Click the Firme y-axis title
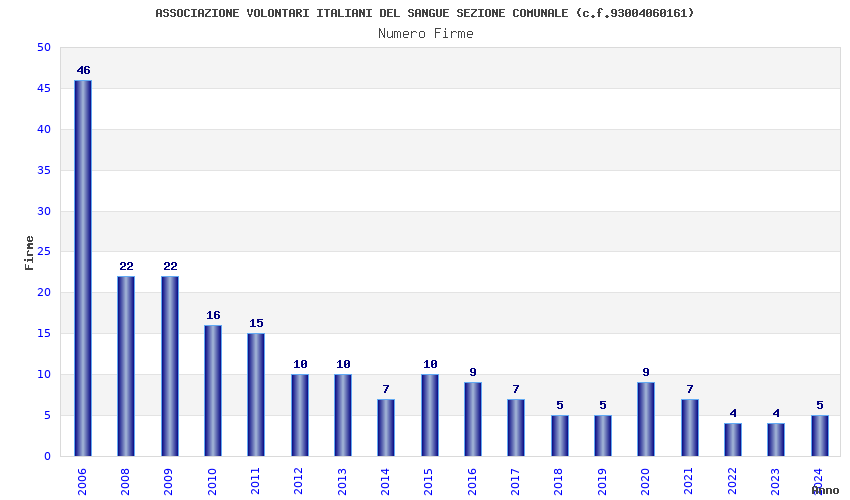This screenshot has height=500, width=850. tap(29, 253)
